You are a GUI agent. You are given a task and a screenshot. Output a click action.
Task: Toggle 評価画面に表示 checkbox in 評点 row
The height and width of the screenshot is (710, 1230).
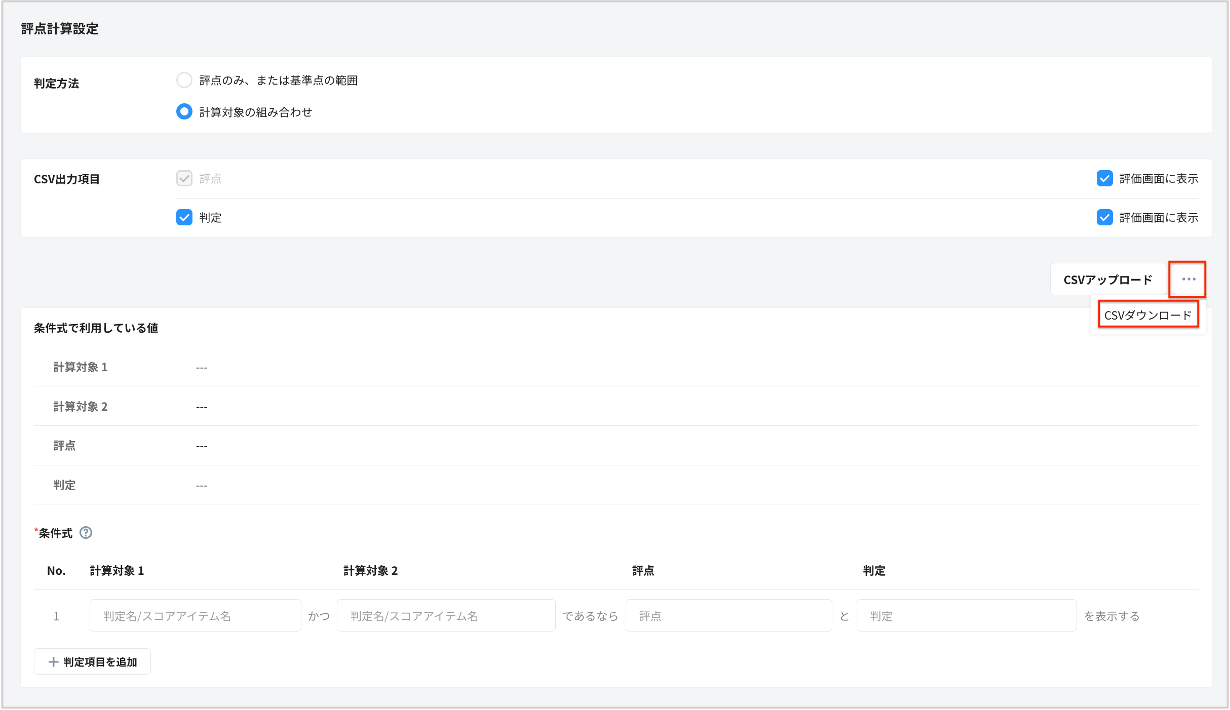(x=1105, y=179)
